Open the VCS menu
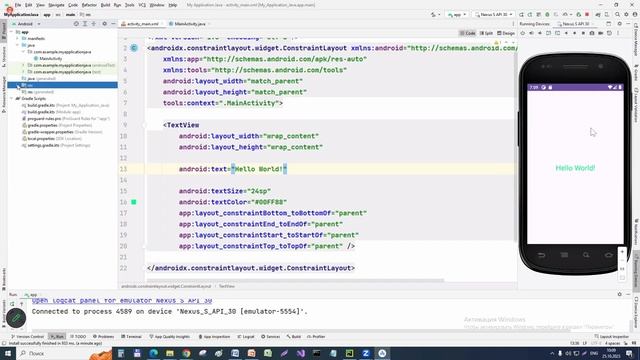 [x=142, y=5]
